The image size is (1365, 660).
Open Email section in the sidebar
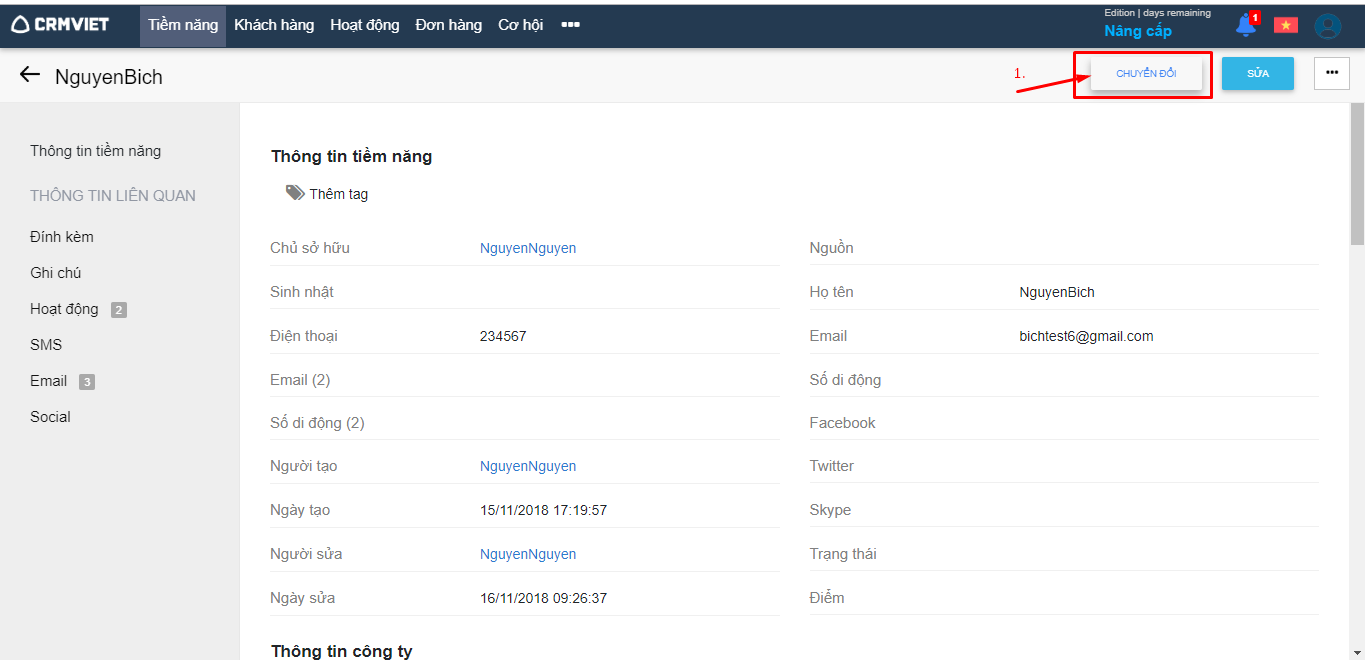49,381
